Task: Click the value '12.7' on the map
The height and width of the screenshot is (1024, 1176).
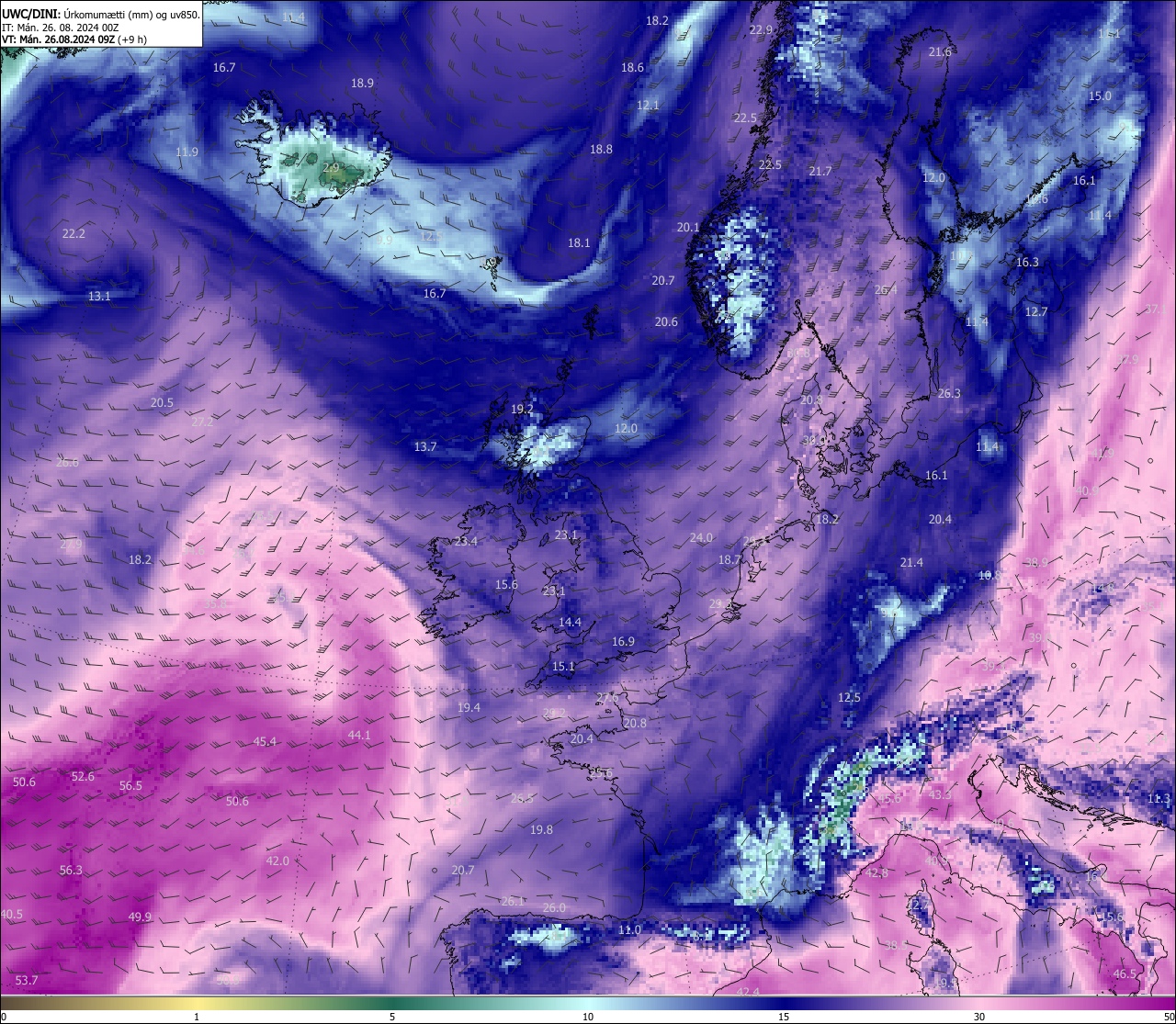Action: (x=1036, y=311)
